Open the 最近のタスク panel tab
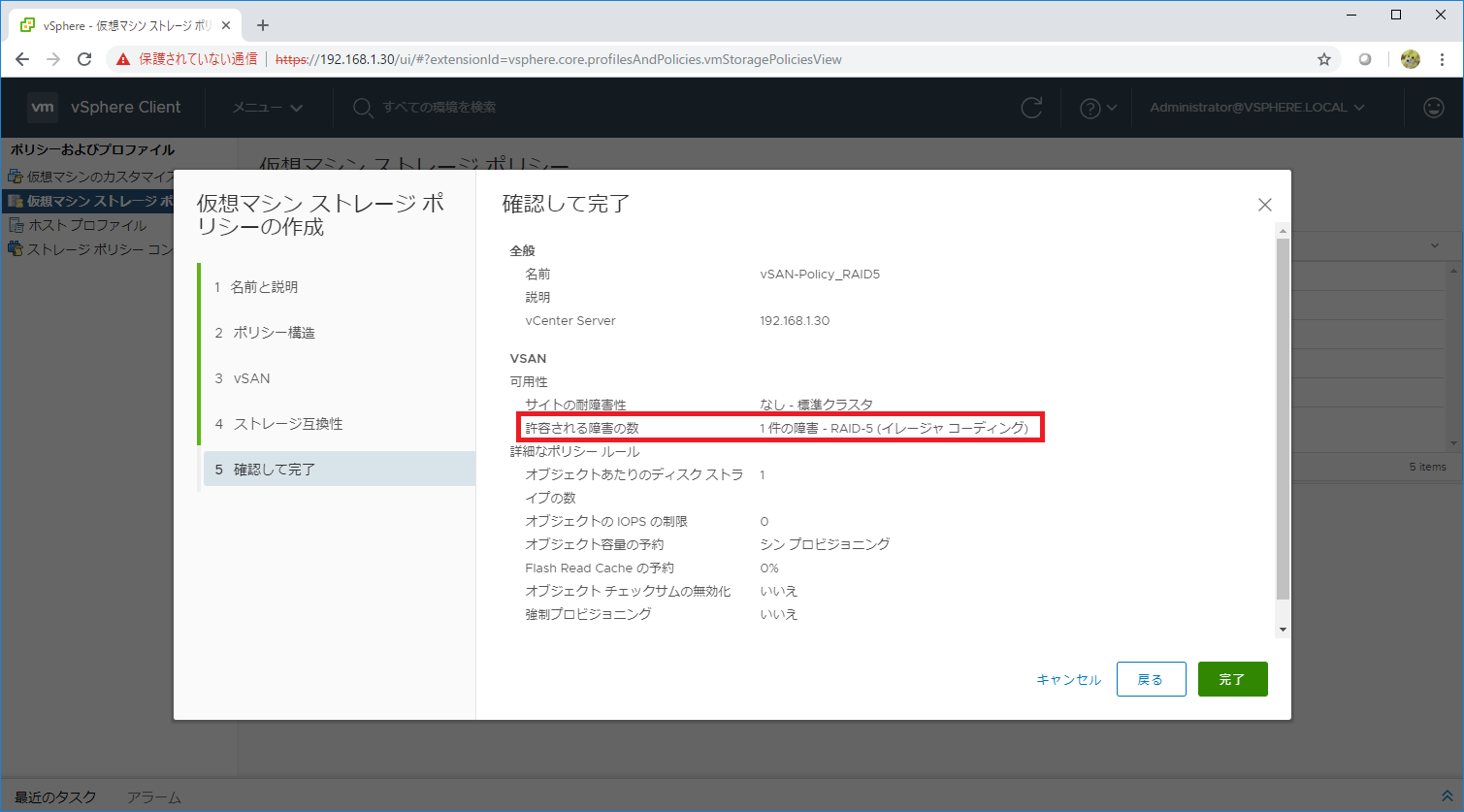Screen dimensions: 1464x812 pos(55,797)
